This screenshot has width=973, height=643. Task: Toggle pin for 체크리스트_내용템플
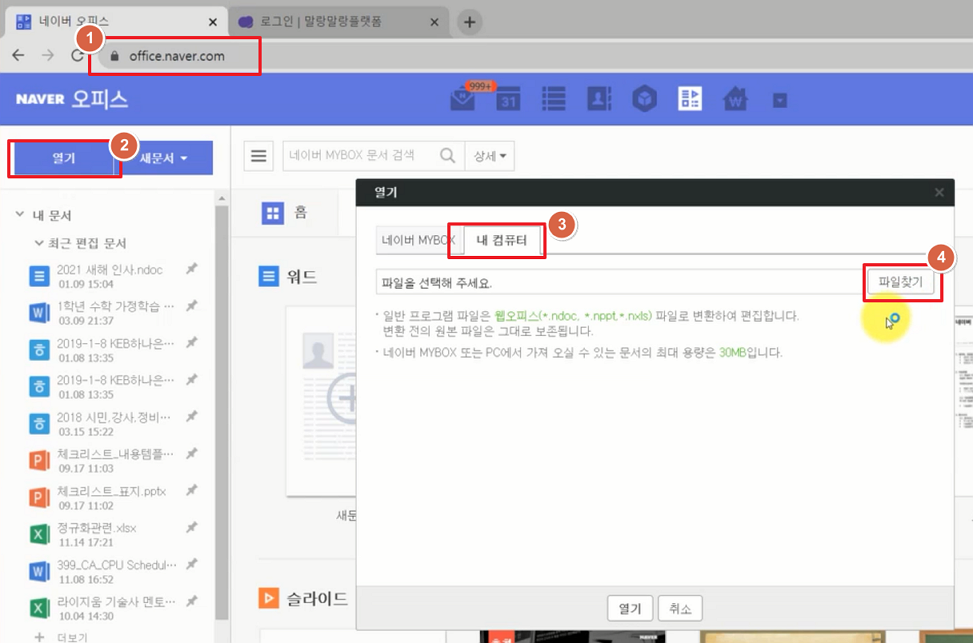click(x=192, y=453)
